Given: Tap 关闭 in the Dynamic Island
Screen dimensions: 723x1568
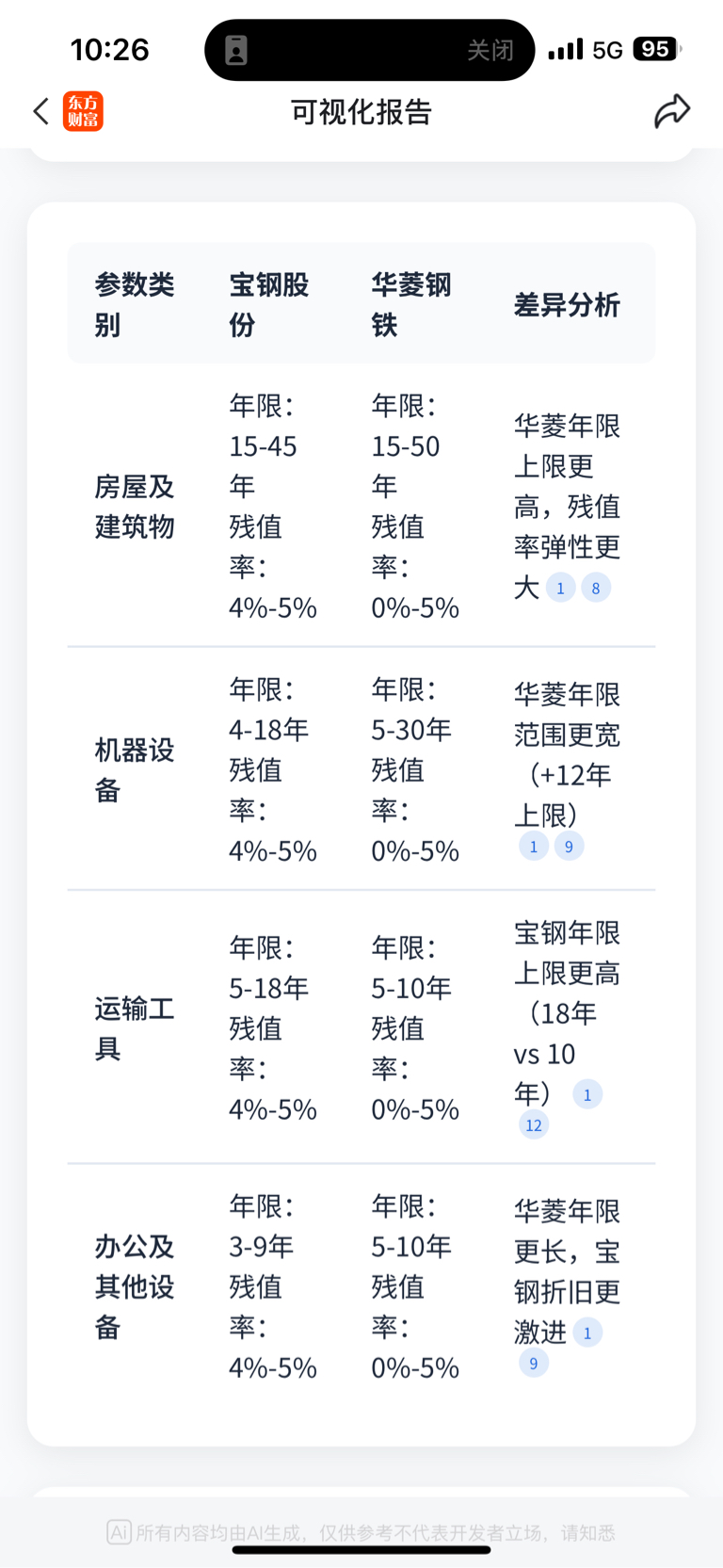Looking at the screenshot, I should tap(490, 50).
